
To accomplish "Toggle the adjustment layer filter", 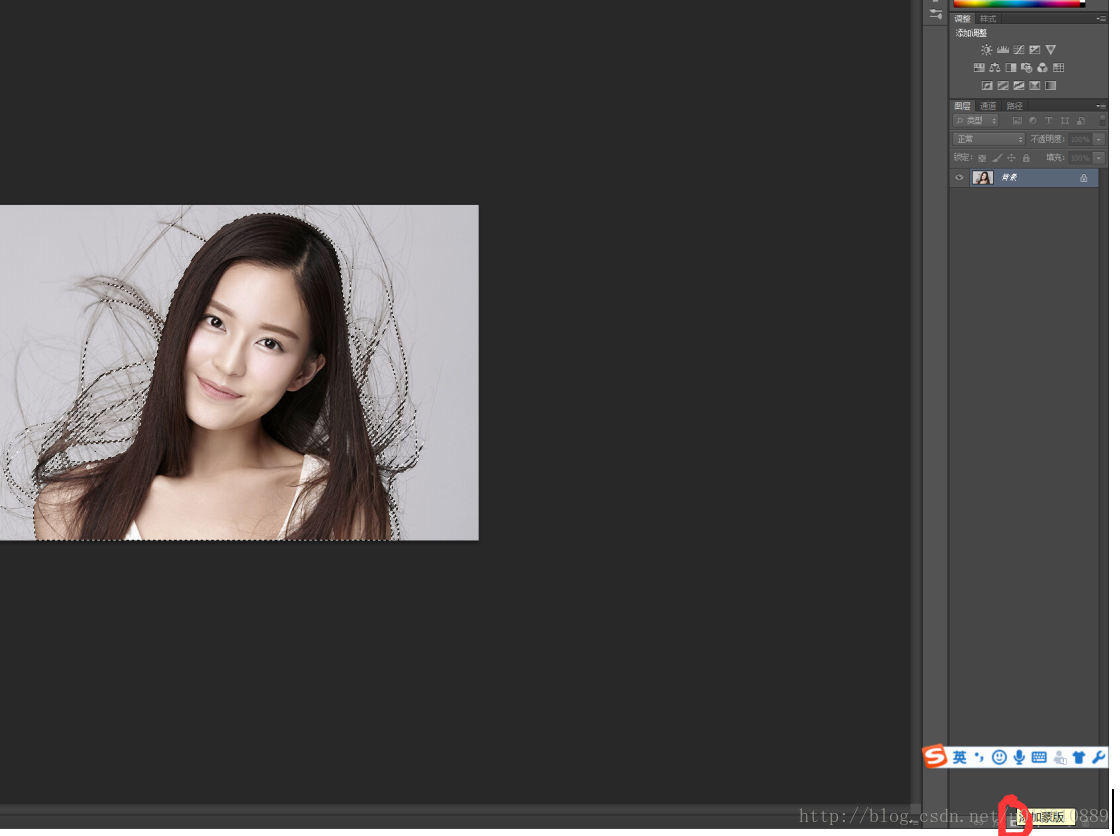I will point(1033,121).
